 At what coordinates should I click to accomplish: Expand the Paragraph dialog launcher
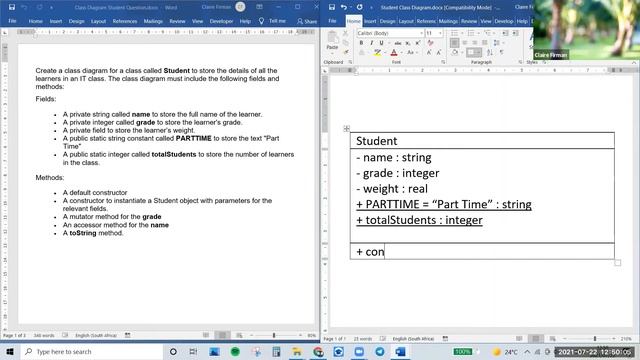coord(520,62)
